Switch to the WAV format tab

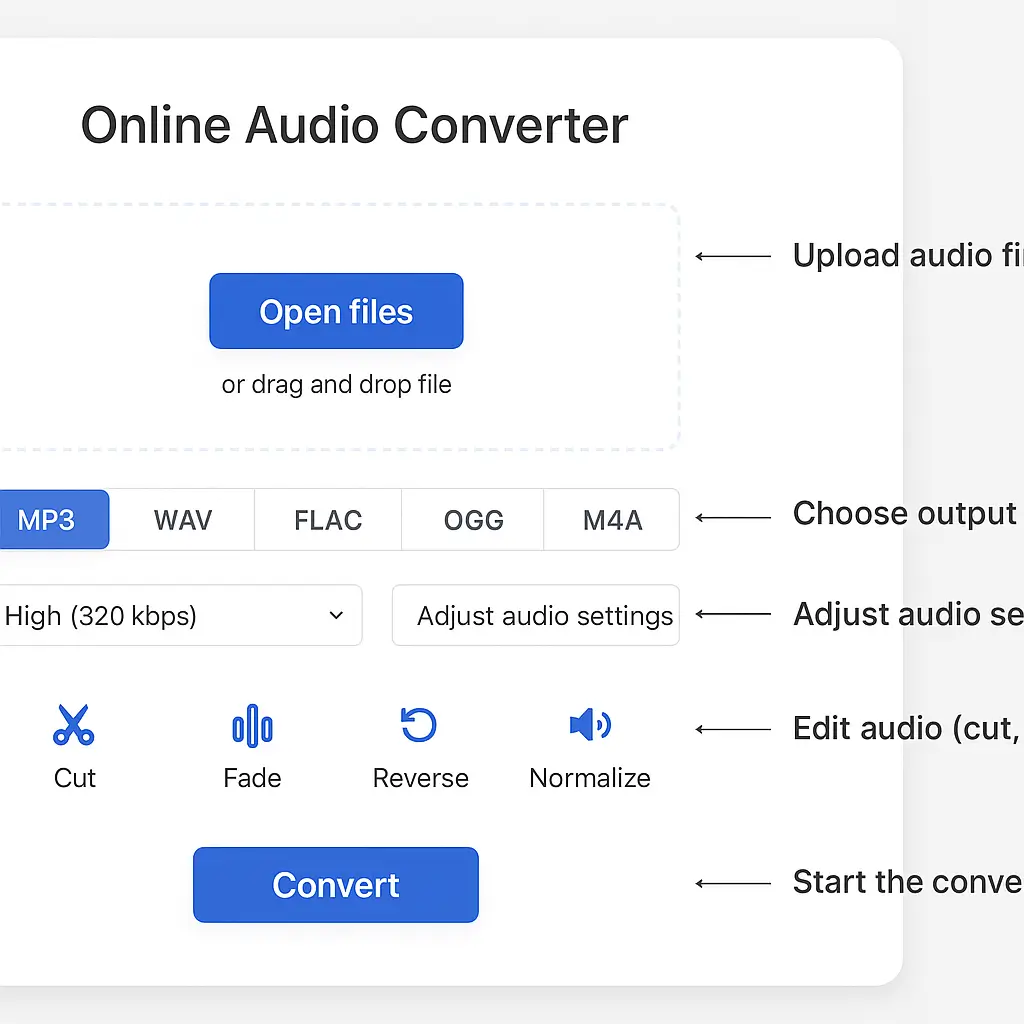182,520
